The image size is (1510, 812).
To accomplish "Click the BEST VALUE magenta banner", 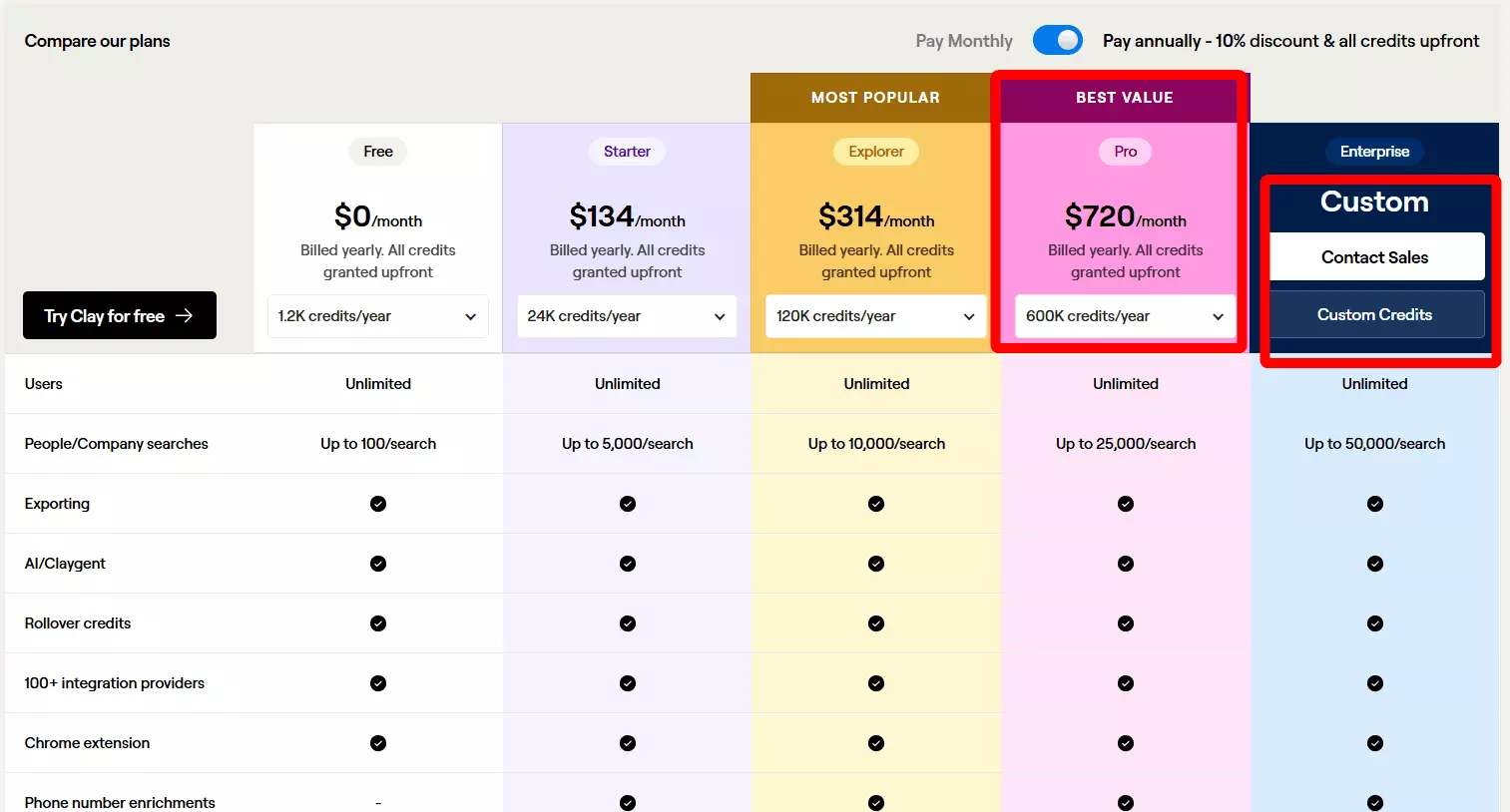I will (1124, 98).
